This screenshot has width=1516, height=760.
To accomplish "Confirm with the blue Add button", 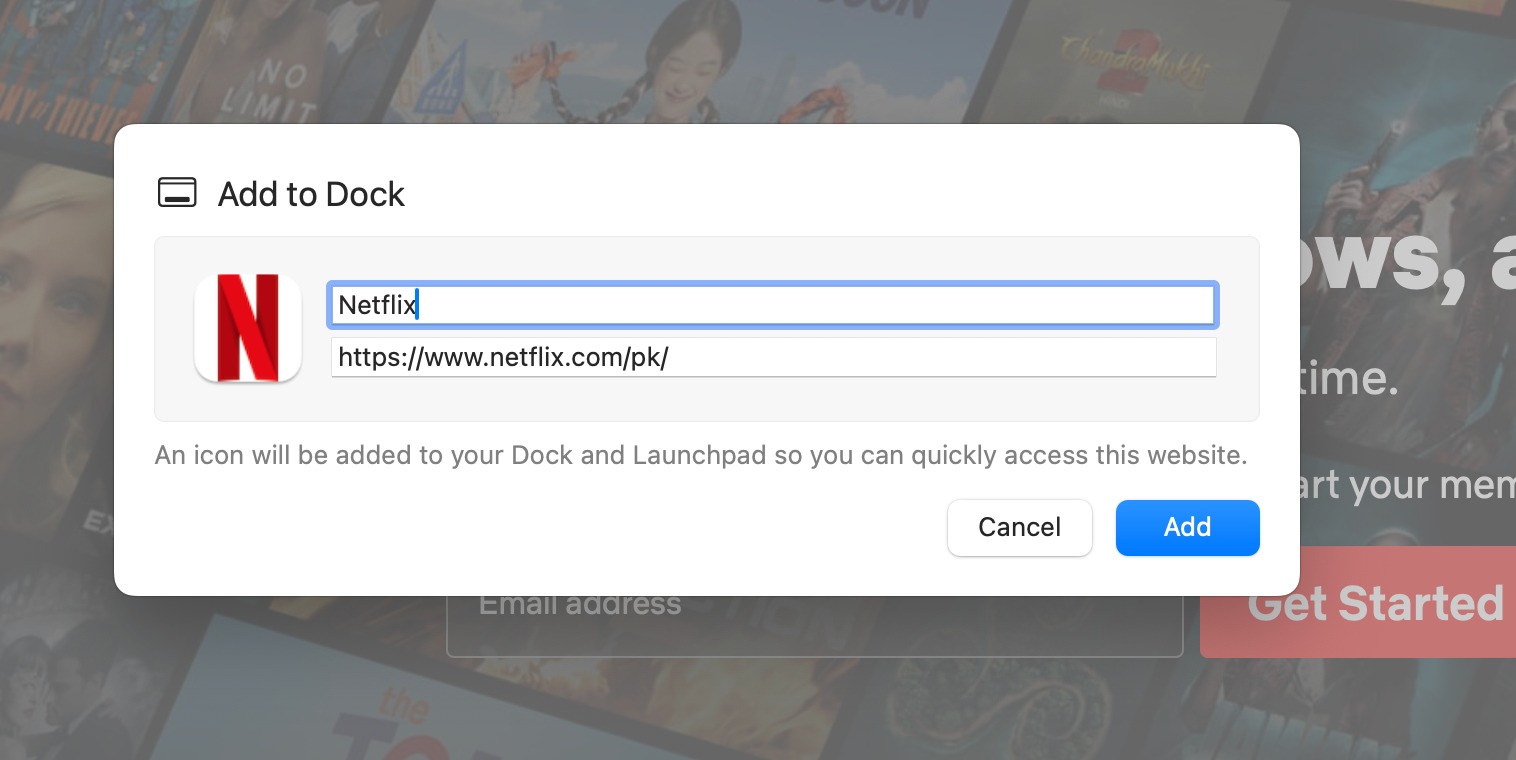I will pyautogui.click(x=1187, y=527).
